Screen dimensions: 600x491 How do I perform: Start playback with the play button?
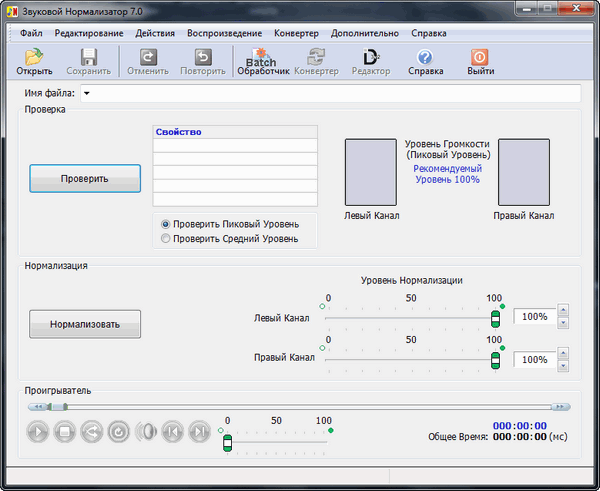pos(38,432)
